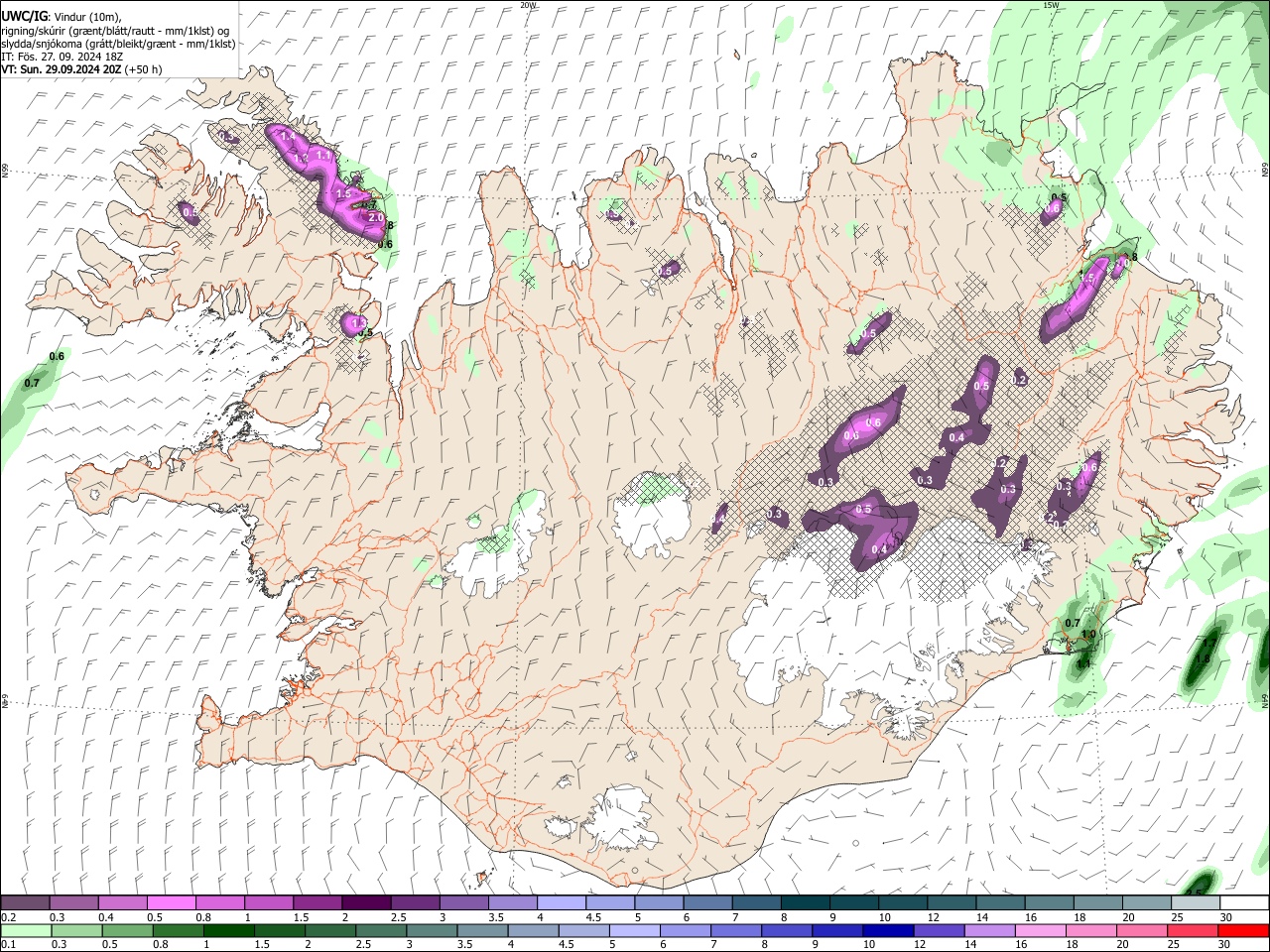This screenshot has width=1270, height=952.
Task: Click the 'rigning/skúrir' rain description line
Action: 116,31
